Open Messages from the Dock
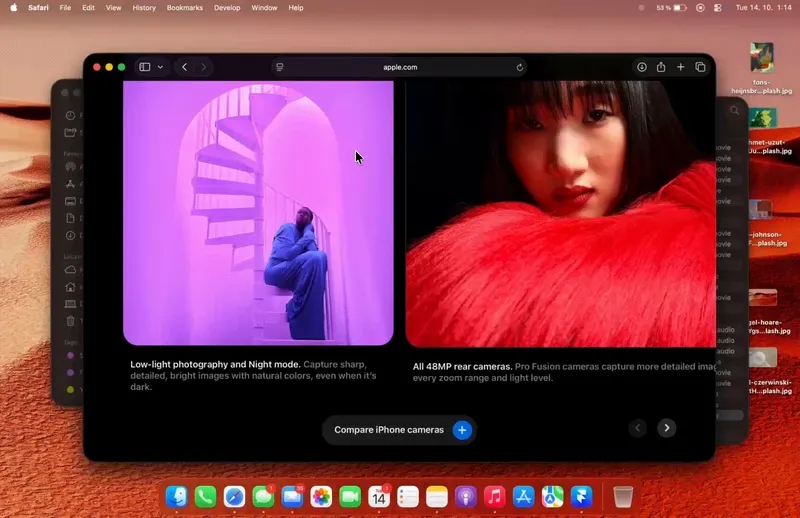Viewport: 800px width, 518px height. pyautogui.click(x=263, y=497)
